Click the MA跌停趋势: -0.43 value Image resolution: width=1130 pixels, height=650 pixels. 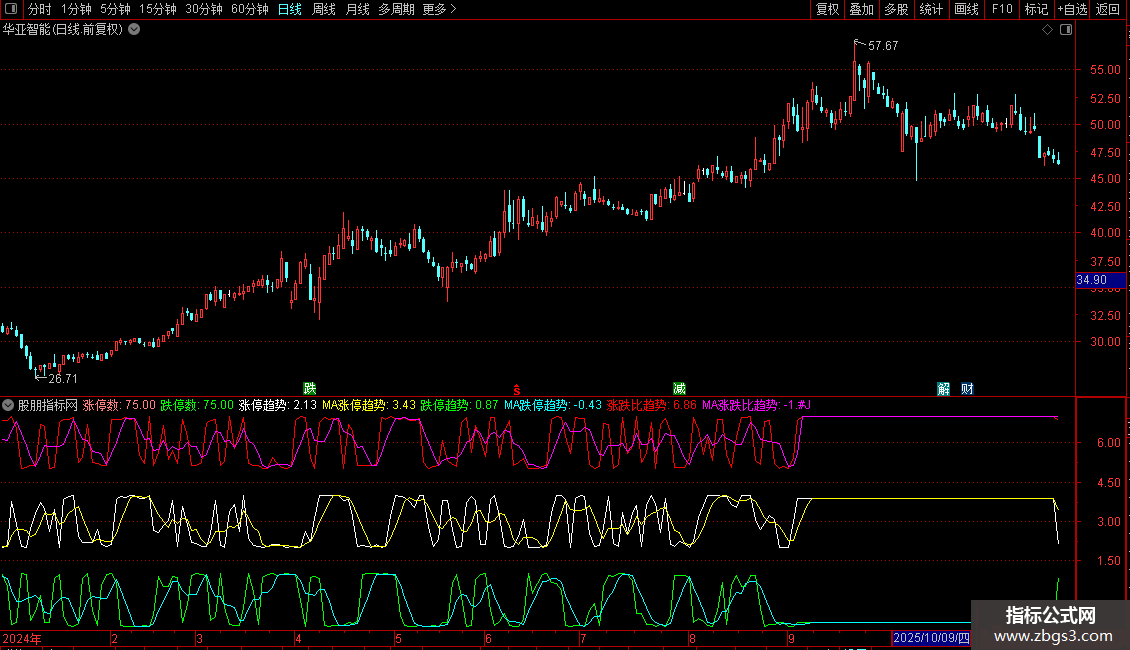553,406
